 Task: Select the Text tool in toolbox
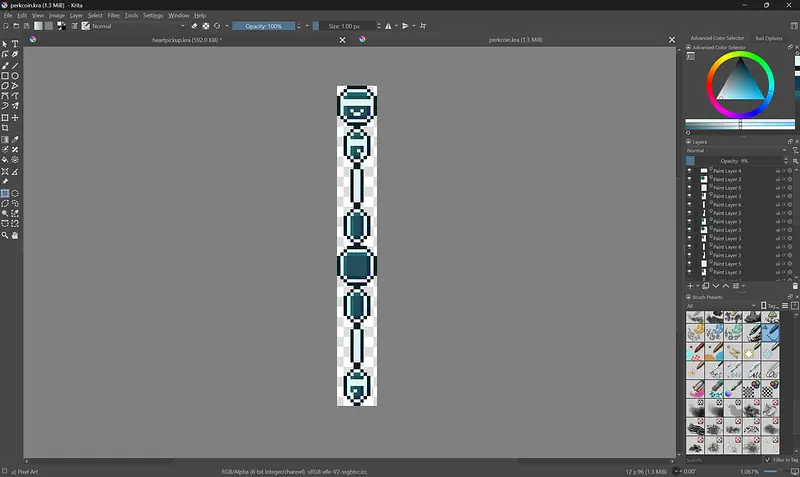pos(15,44)
